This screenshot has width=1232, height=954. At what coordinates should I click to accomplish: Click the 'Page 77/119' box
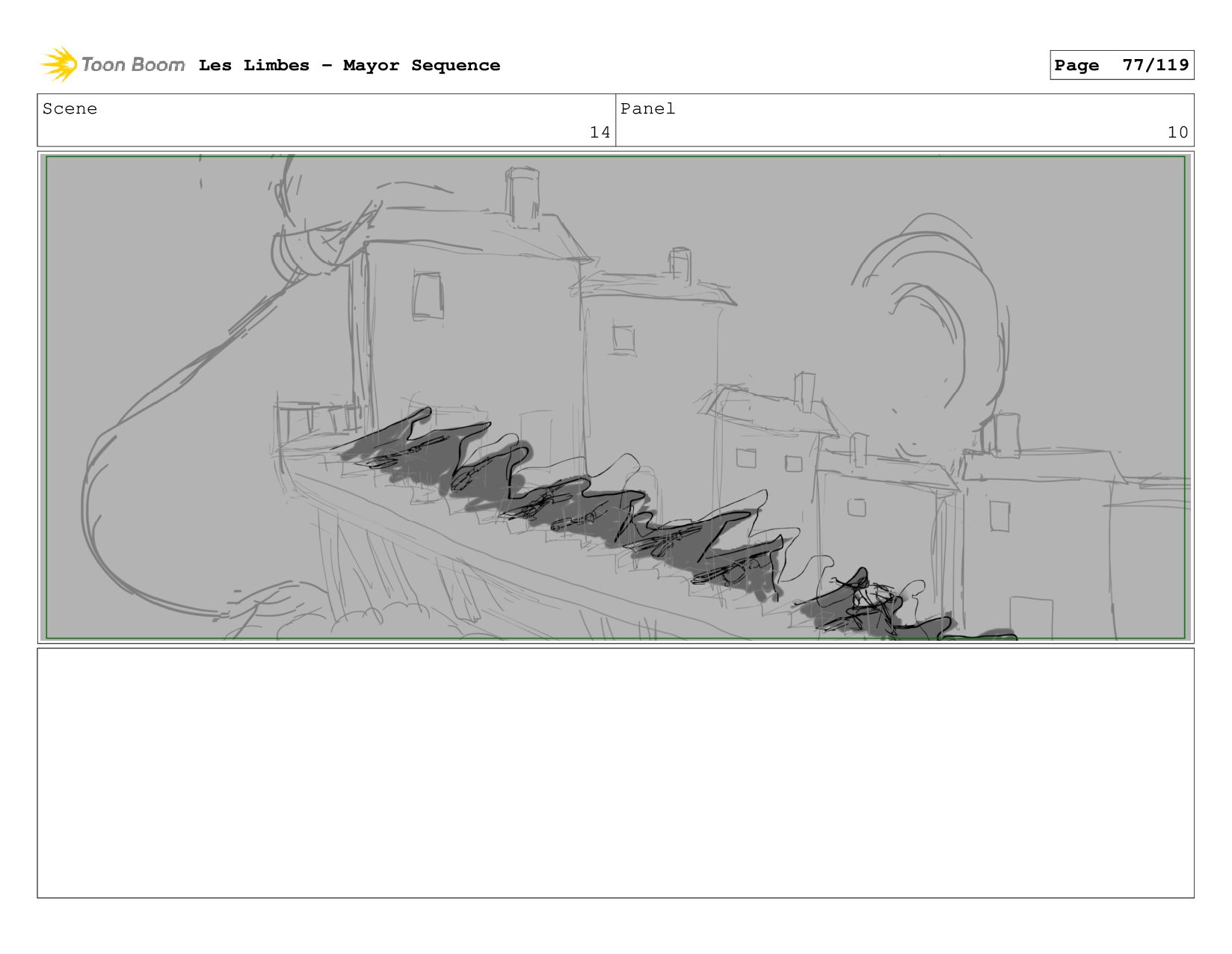pos(1121,65)
